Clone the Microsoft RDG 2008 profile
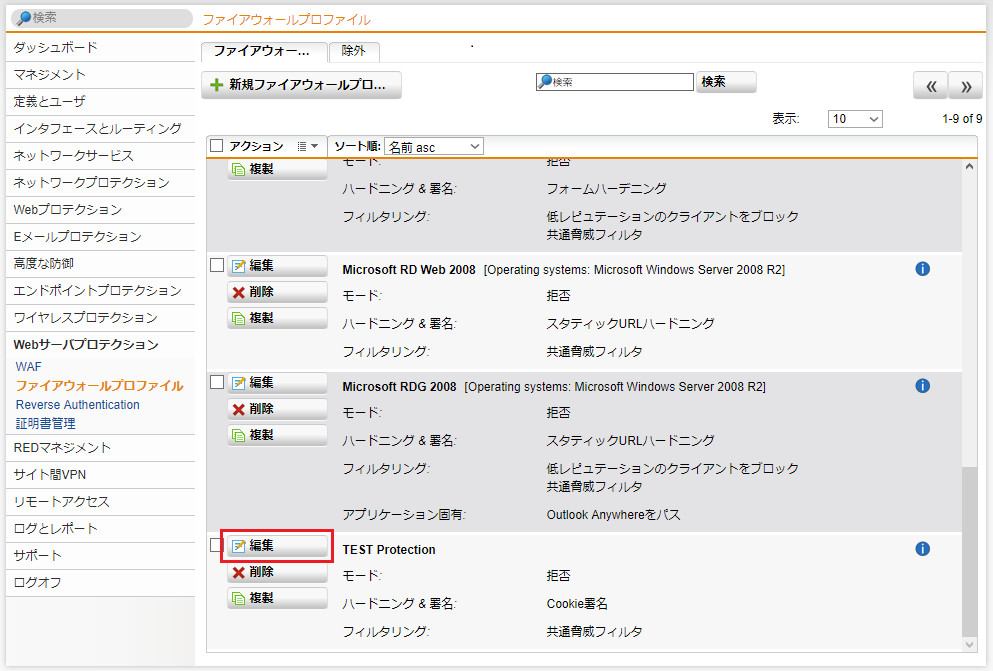The image size is (993, 671). 277,435
